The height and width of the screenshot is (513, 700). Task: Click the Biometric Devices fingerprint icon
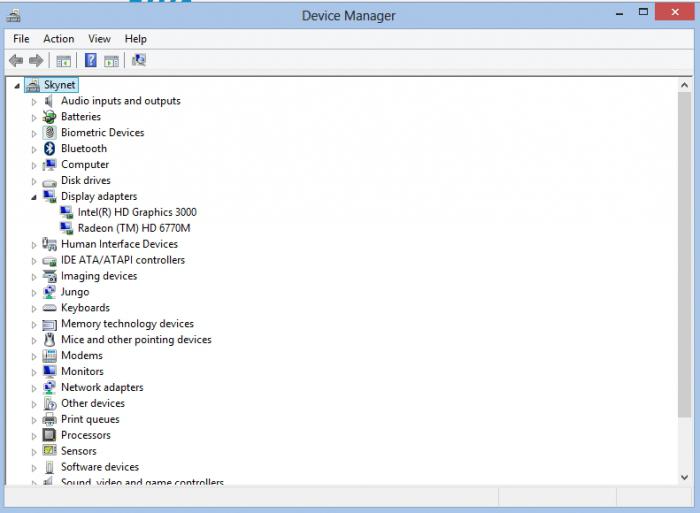click(x=50, y=133)
